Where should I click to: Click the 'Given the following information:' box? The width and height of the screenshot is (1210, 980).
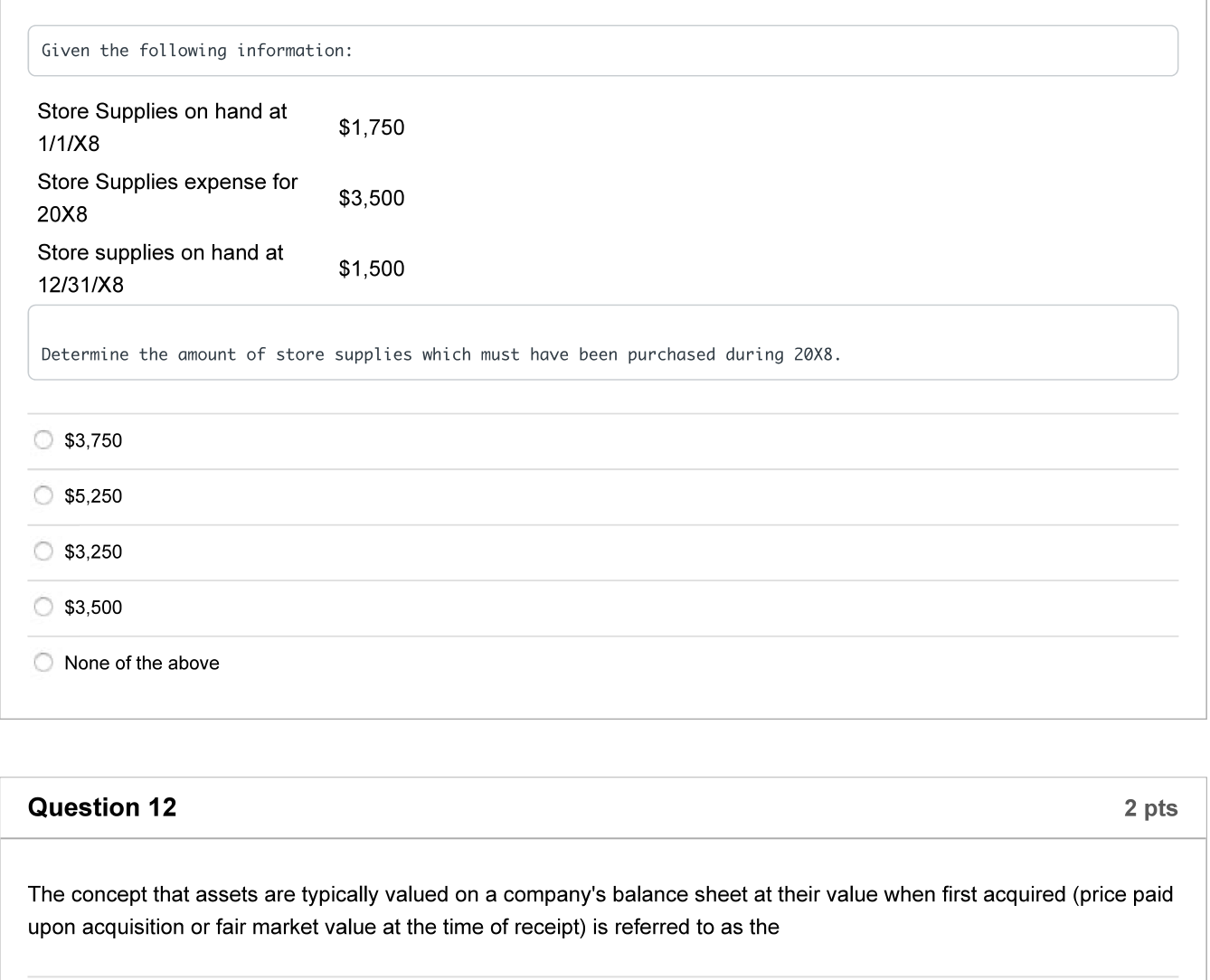point(602,51)
